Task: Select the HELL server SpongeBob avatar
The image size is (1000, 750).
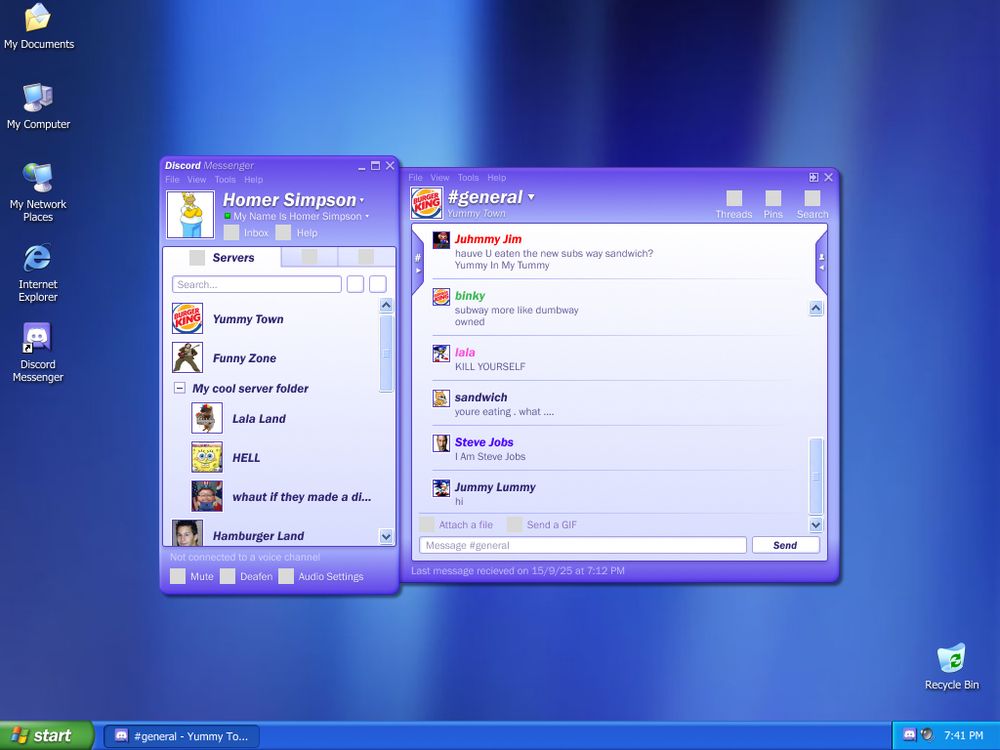Action: (x=207, y=457)
